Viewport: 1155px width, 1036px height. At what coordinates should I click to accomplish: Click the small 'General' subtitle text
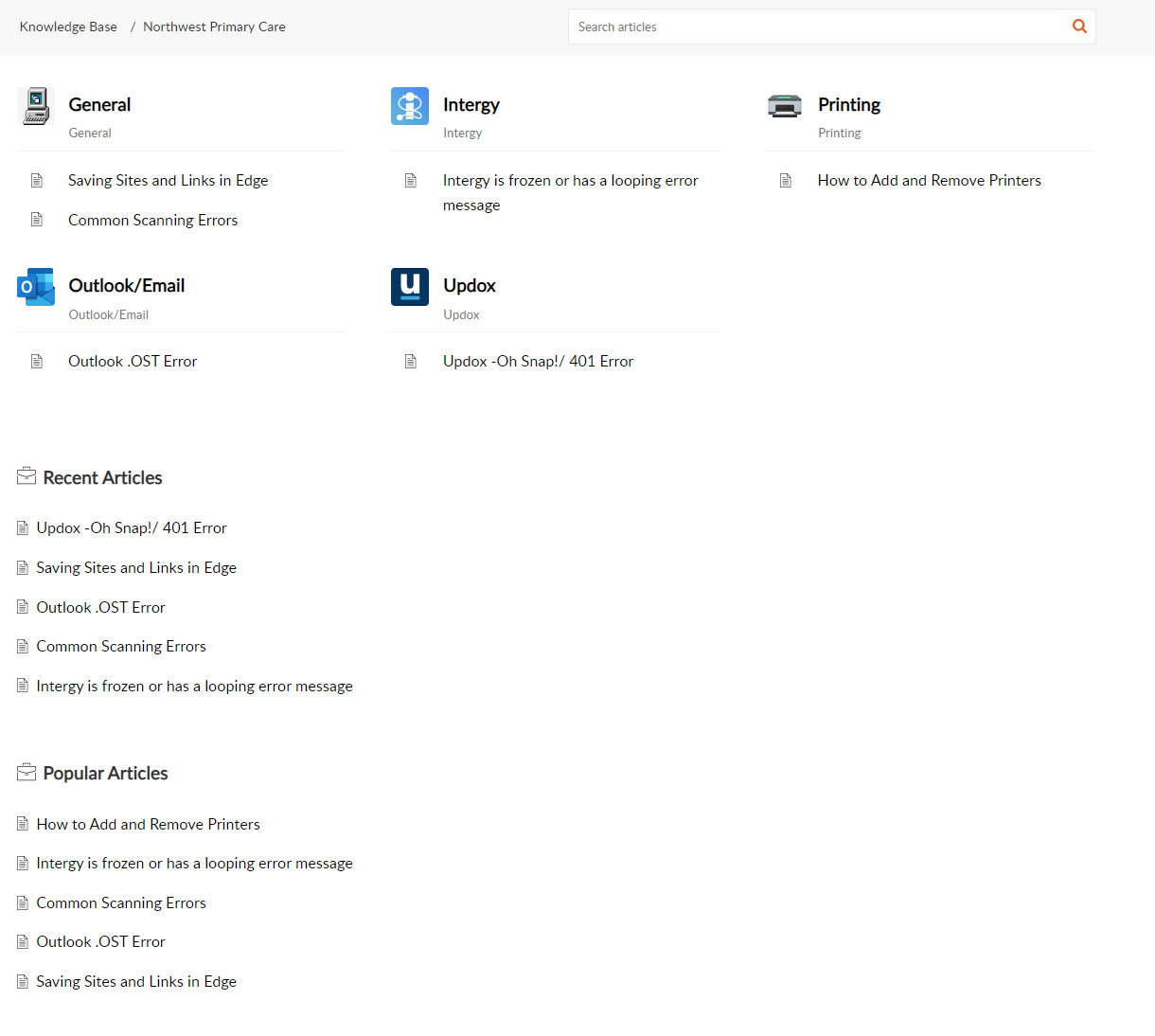click(x=90, y=133)
